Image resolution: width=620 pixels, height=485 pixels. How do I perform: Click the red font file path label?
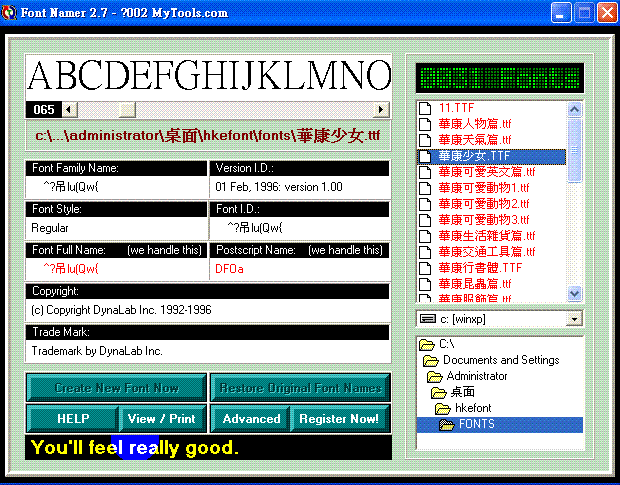pyautogui.click(x=208, y=136)
